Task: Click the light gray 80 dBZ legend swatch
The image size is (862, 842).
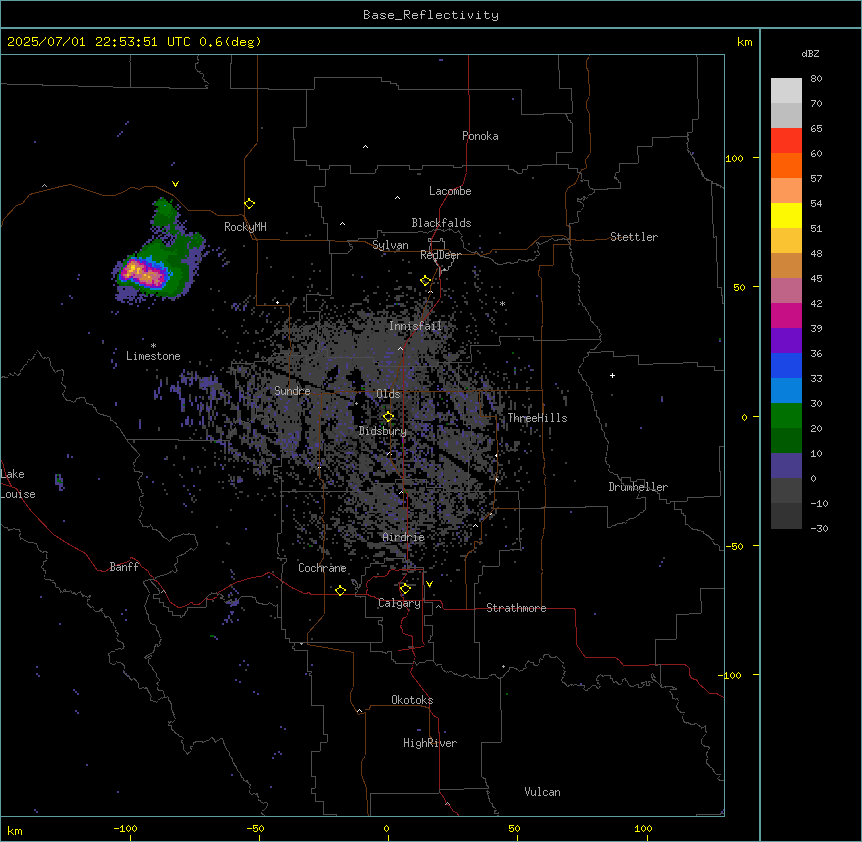Action: pyautogui.click(x=786, y=91)
